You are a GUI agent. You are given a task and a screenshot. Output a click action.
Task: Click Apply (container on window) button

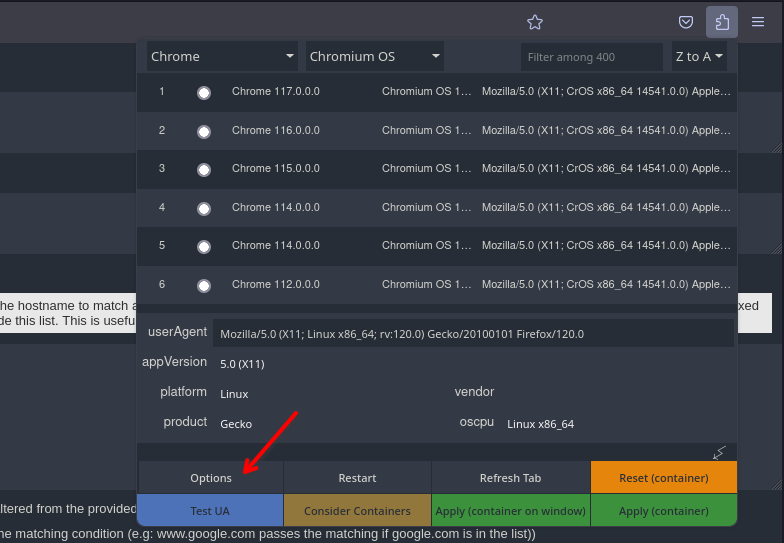pyautogui.click(x=510, y=510)
